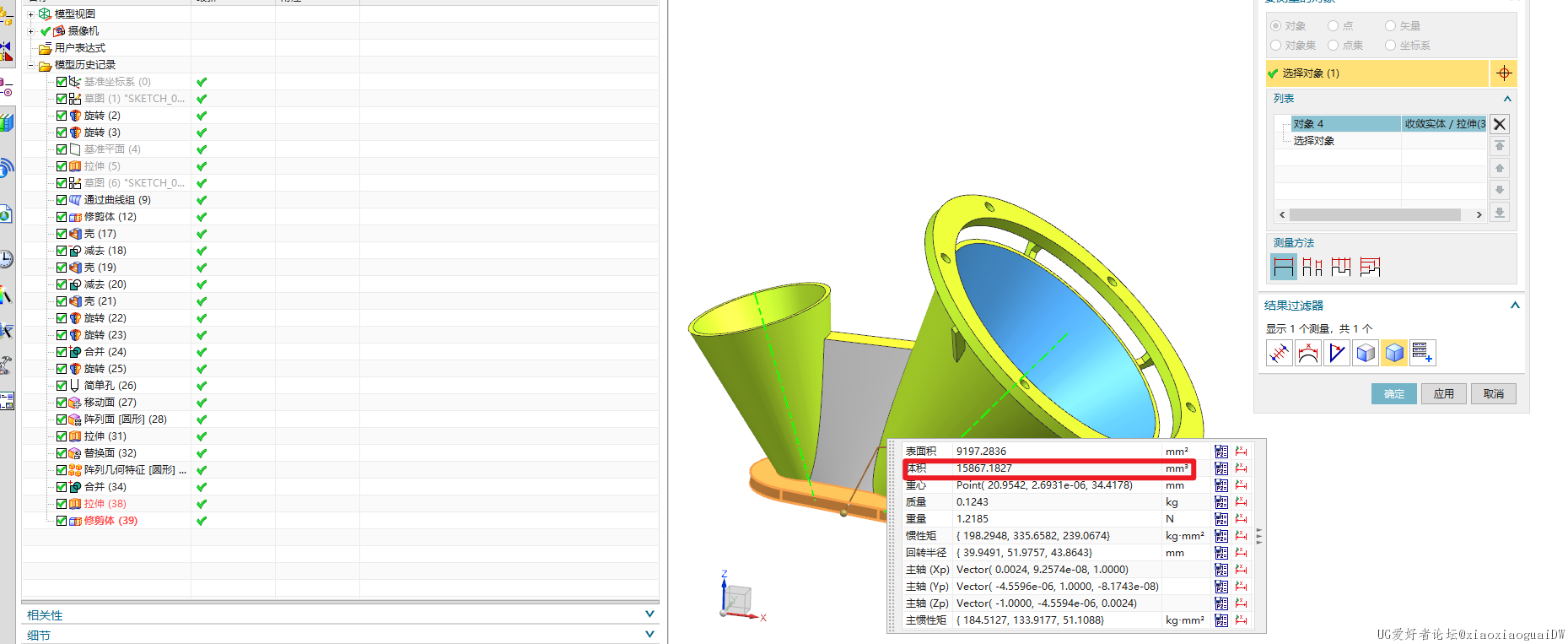The width and height of the screenshot is (1568, 644).
Task: Toggle the grey face-properties cube results filter
Action: click(x=1366, y=353)
